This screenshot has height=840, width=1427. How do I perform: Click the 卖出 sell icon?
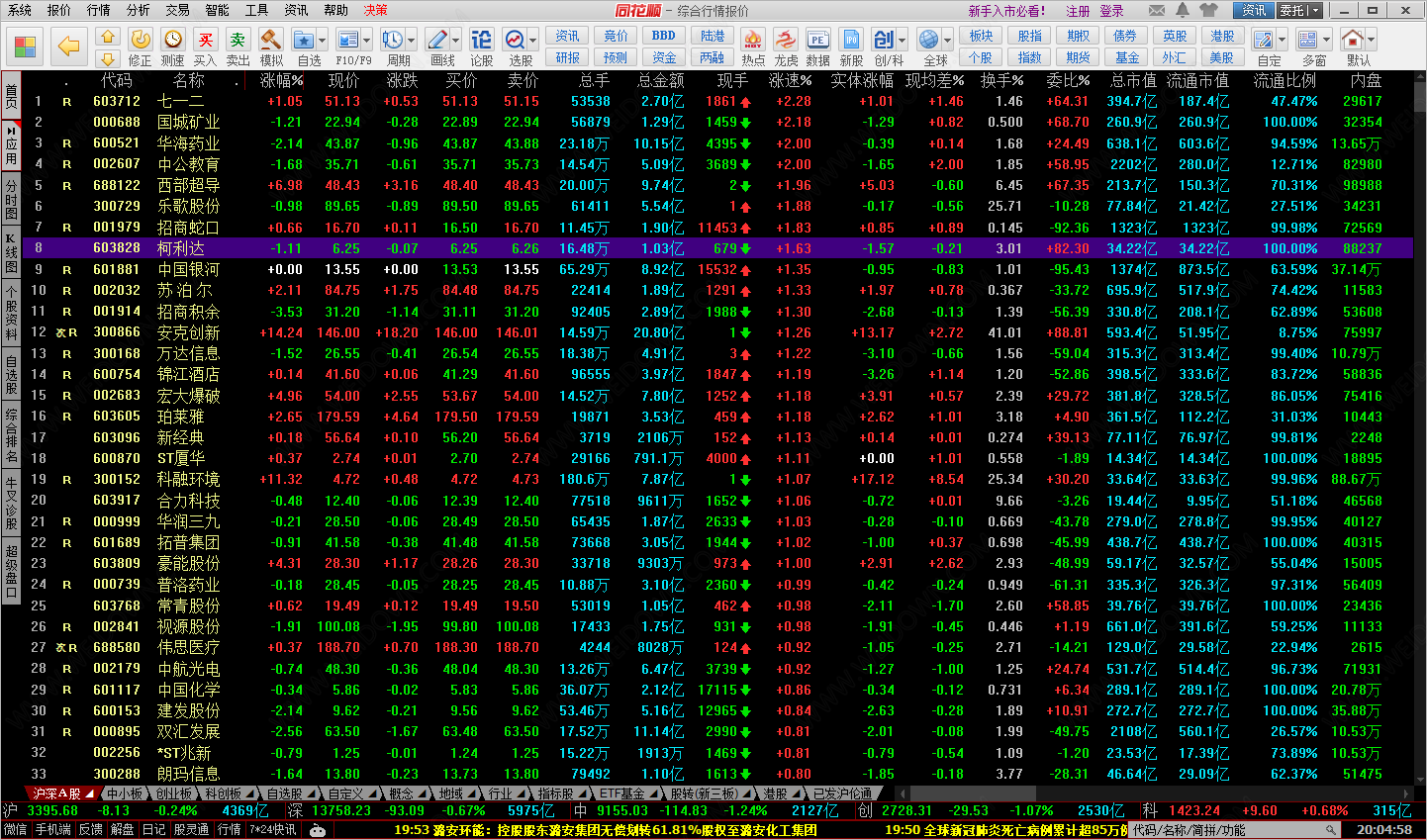coord(238,40)
